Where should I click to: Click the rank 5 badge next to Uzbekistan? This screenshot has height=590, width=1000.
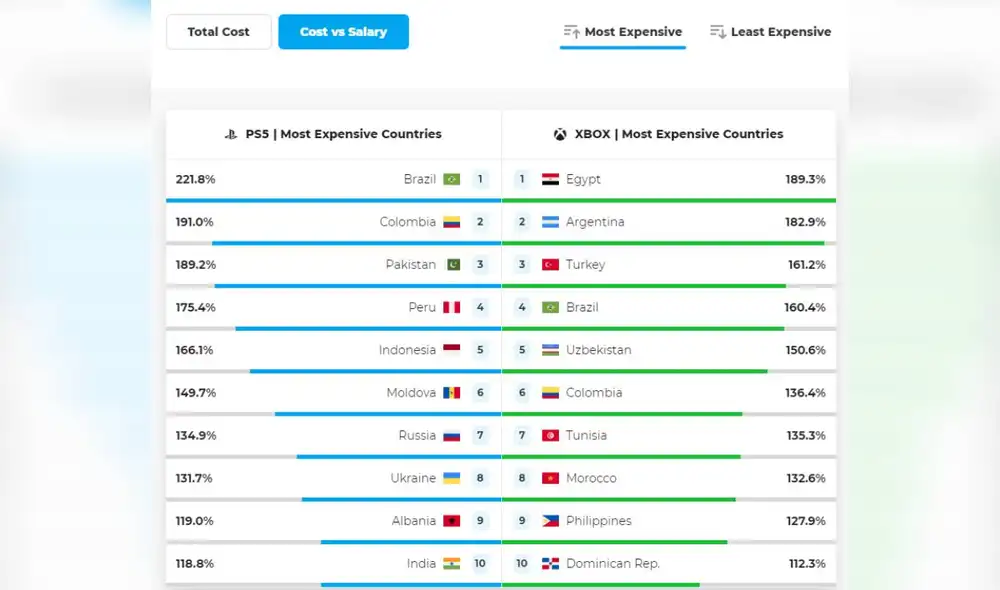click(521, 350)
